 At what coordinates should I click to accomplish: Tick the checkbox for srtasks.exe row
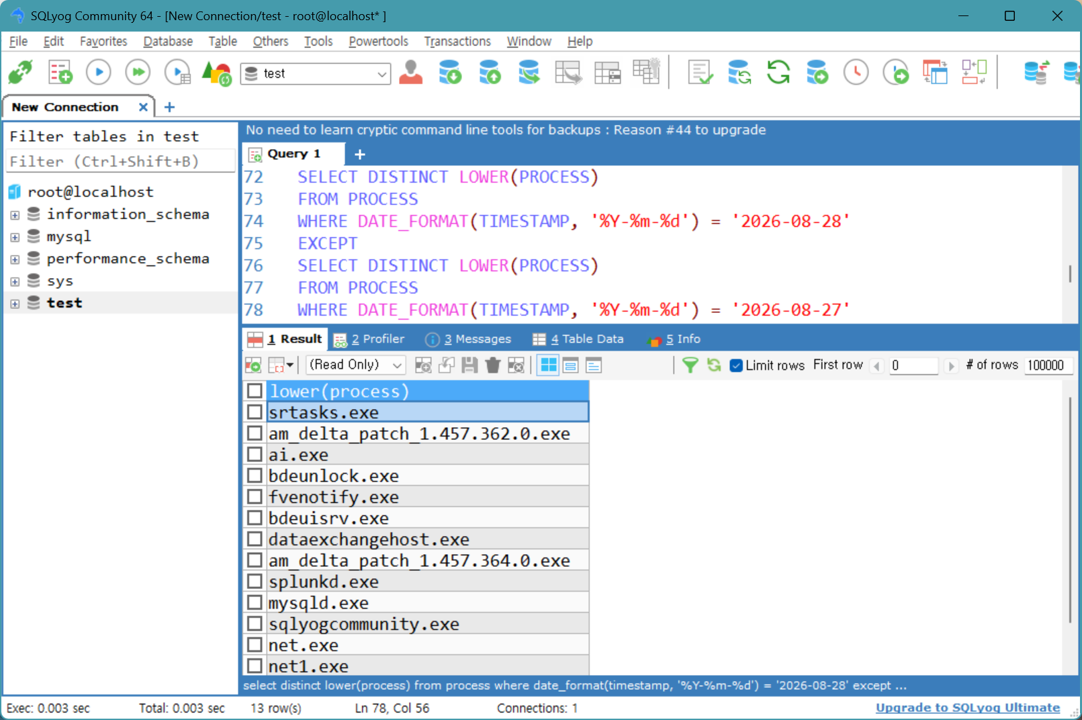click(x=255, y=412)
